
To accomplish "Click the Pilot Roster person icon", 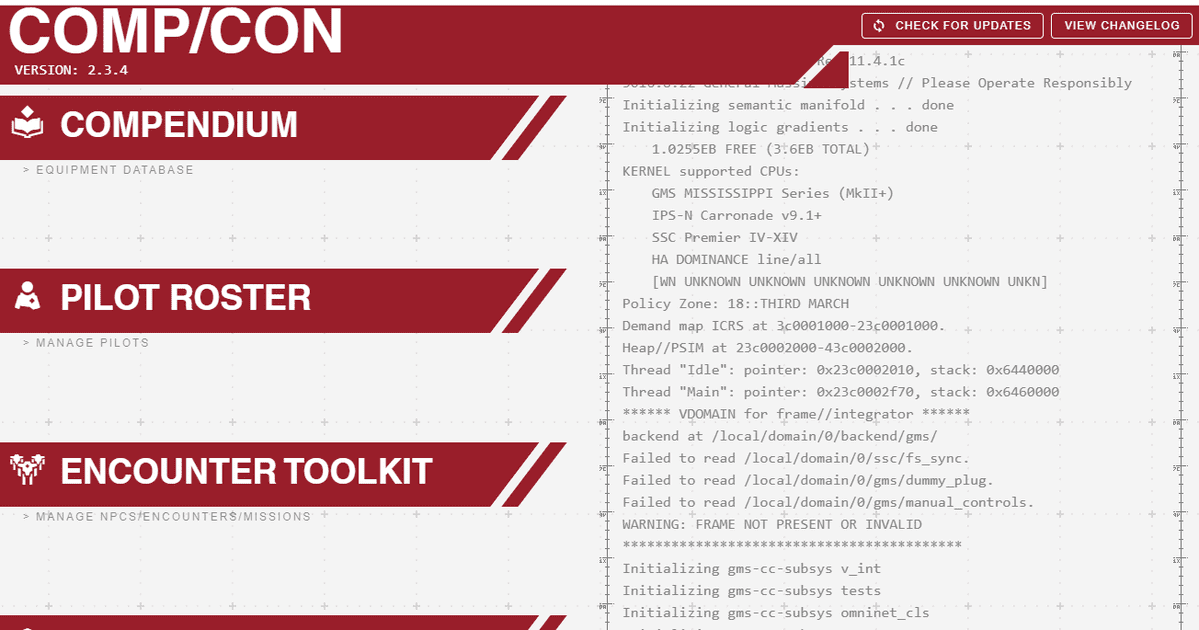I will [x=28, y=297].
